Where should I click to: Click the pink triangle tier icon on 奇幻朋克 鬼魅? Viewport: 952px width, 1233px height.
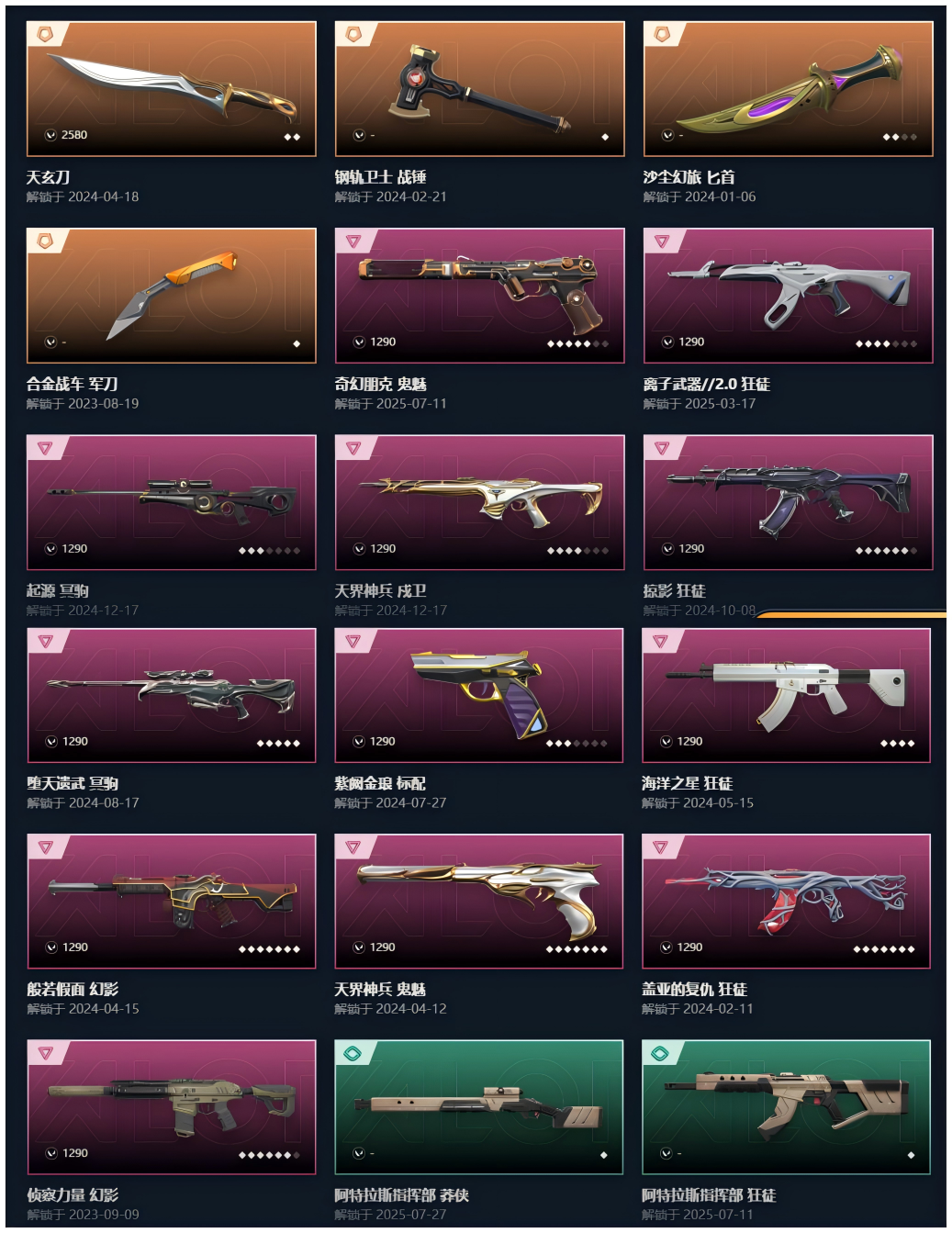pyautogui.click(x=353, y=241)
